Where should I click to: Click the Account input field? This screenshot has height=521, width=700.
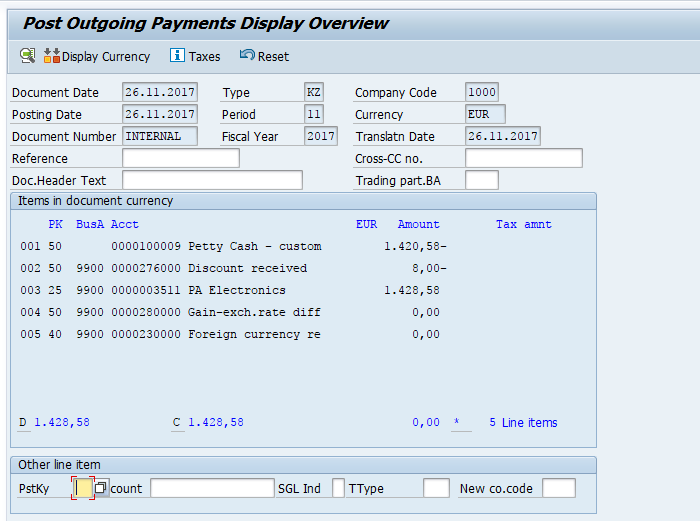[x=212, y=488]
